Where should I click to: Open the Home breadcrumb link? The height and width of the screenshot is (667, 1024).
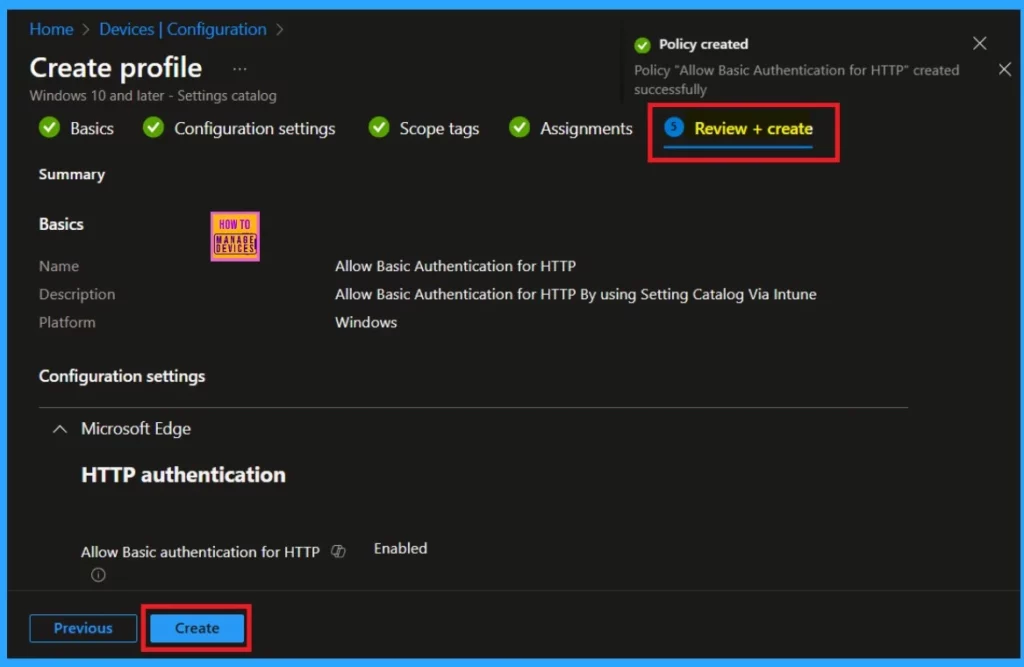coord(51,29)
